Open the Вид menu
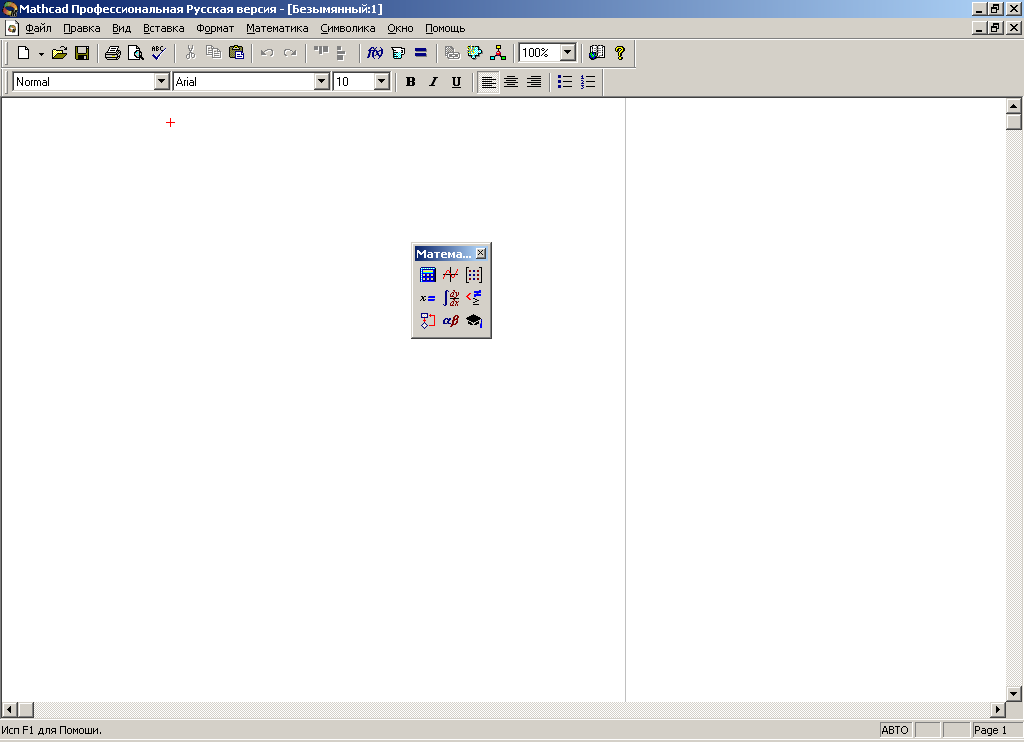This screenshot has height=742, width=1024. coord(121,28)
